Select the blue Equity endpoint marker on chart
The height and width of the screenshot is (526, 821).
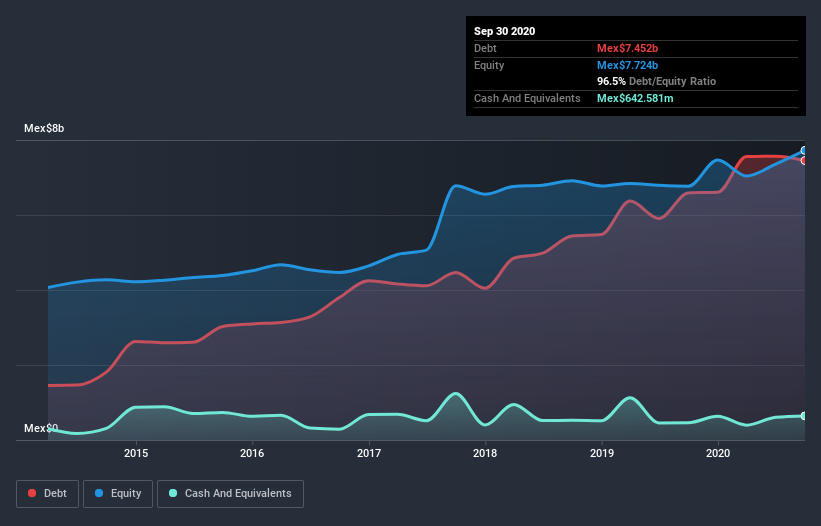pos(804,151)
